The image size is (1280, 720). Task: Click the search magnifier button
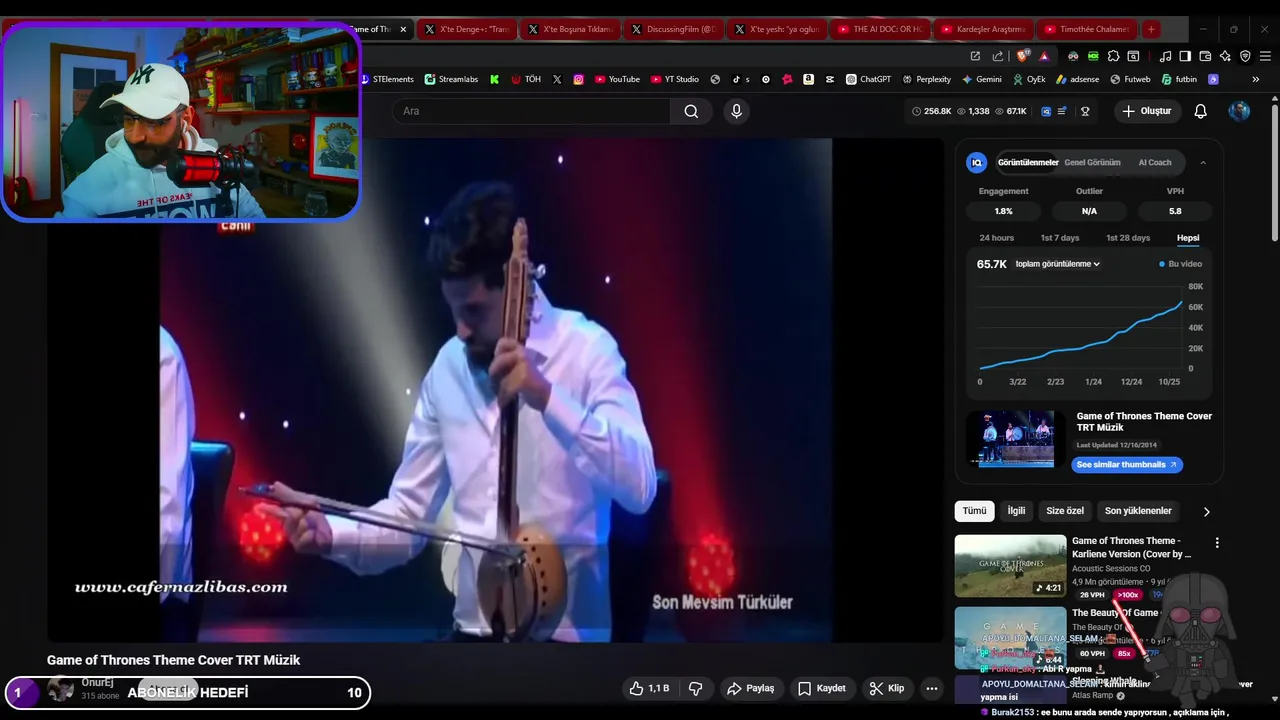click(x=691, y=111)
